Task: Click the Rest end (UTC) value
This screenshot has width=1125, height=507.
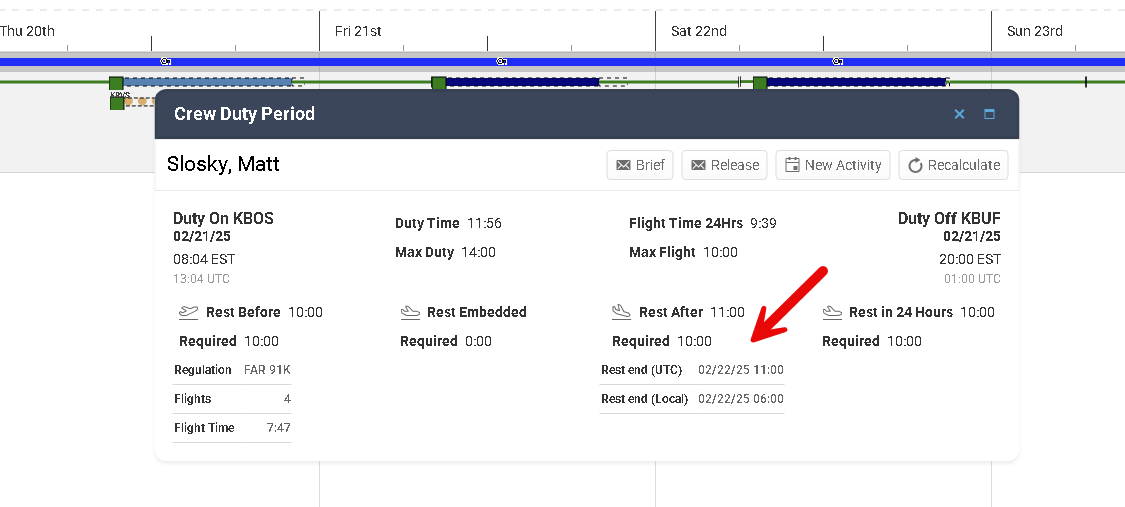Action: [x=740, y=370]
